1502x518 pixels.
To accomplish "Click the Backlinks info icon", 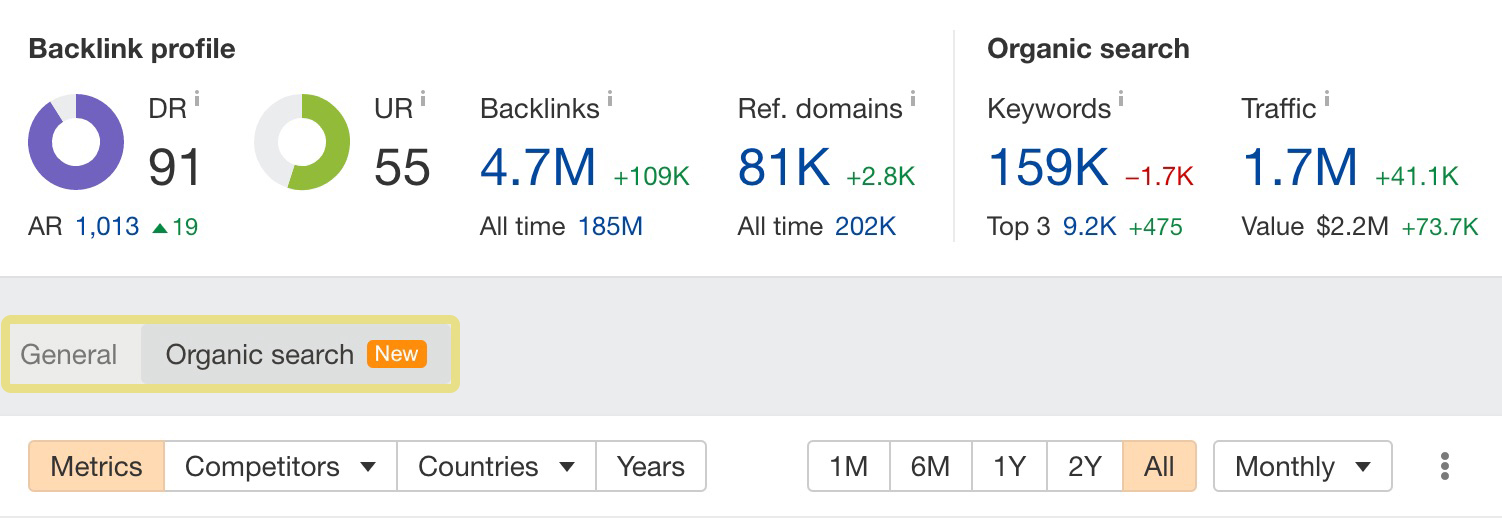I will tap(610, 98).
